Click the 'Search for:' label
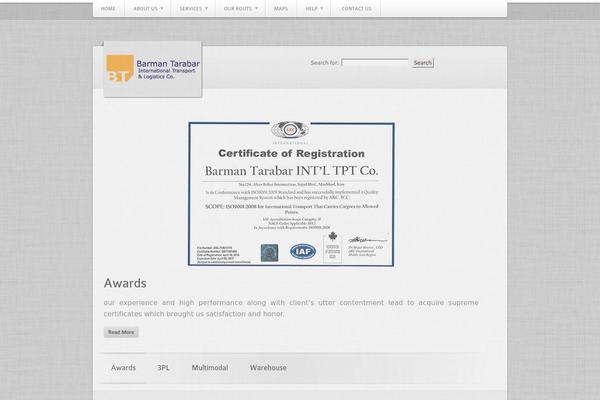The height and width of the screenshot is (400, 600). [x=324, y=63]
